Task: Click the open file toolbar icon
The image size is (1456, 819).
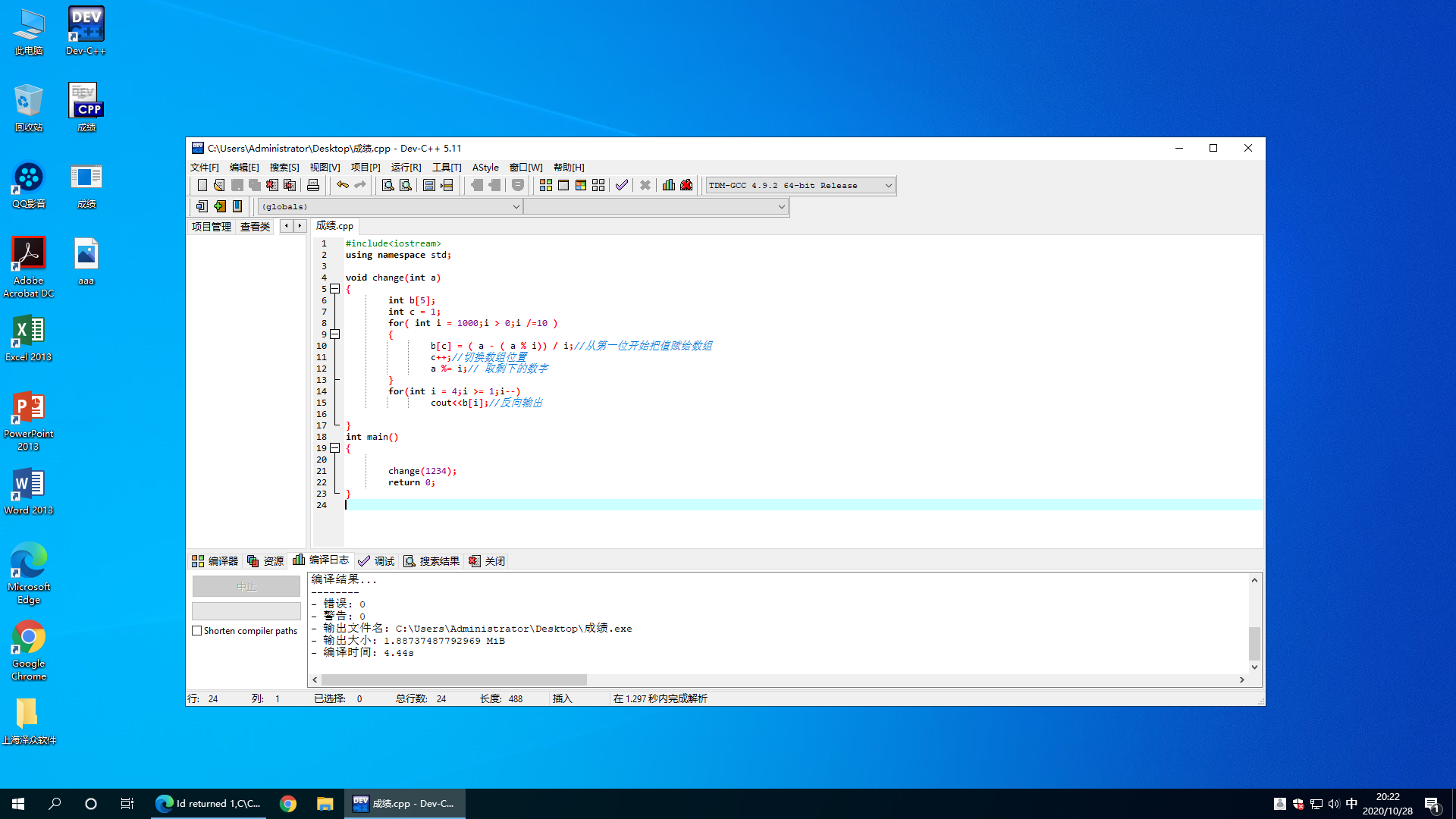Action: [x=219, y=185]
